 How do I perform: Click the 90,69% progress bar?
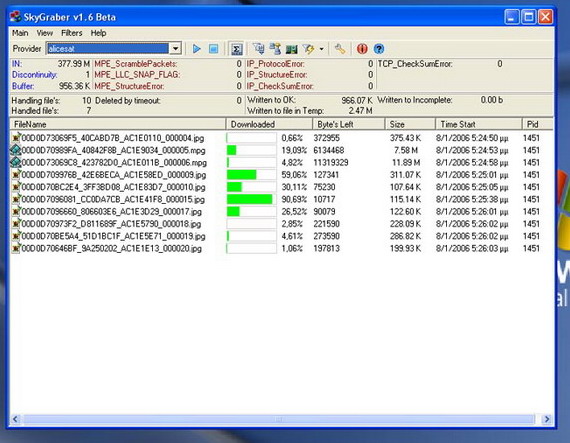coord(251,199)
